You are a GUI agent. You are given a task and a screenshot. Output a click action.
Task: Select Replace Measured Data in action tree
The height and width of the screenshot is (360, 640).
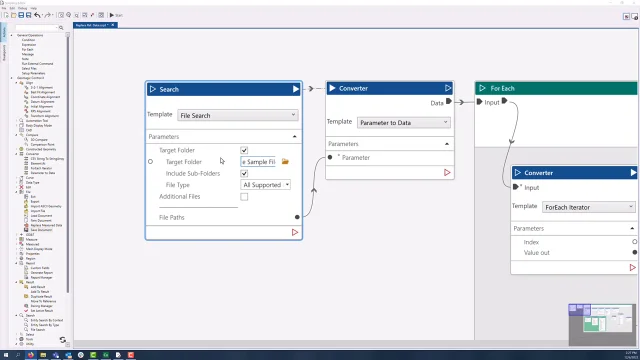pyautogui.click(x=46, y=225)
